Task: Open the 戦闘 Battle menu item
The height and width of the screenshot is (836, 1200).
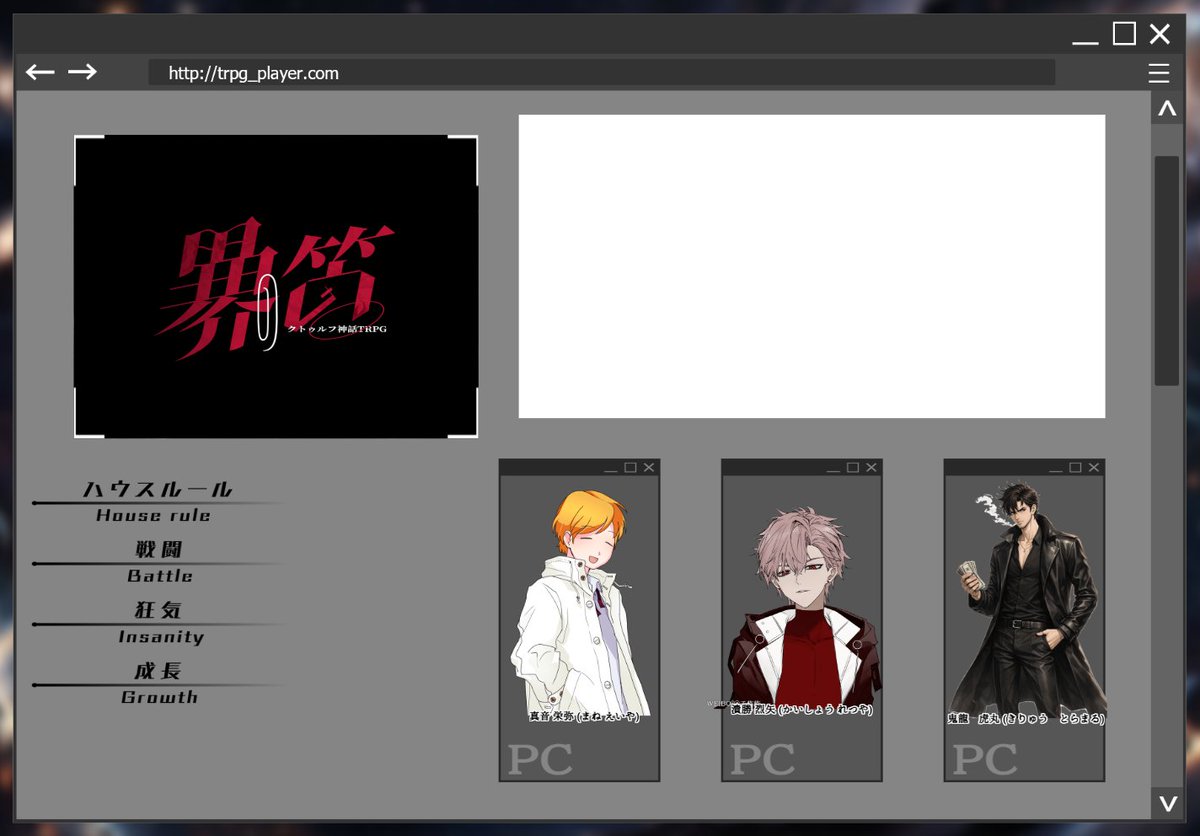Action: click(157, 562)
